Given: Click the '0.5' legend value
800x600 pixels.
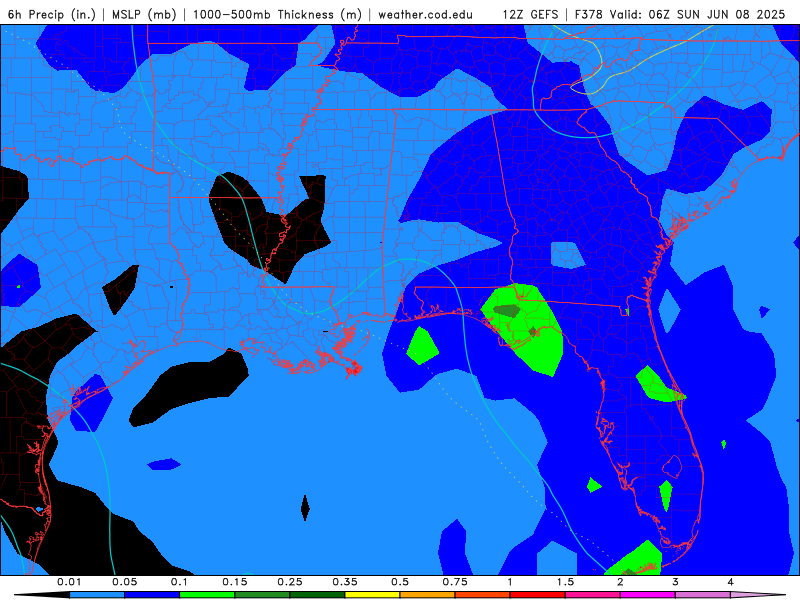Looking at the screenshot, I should click(400, 582).
